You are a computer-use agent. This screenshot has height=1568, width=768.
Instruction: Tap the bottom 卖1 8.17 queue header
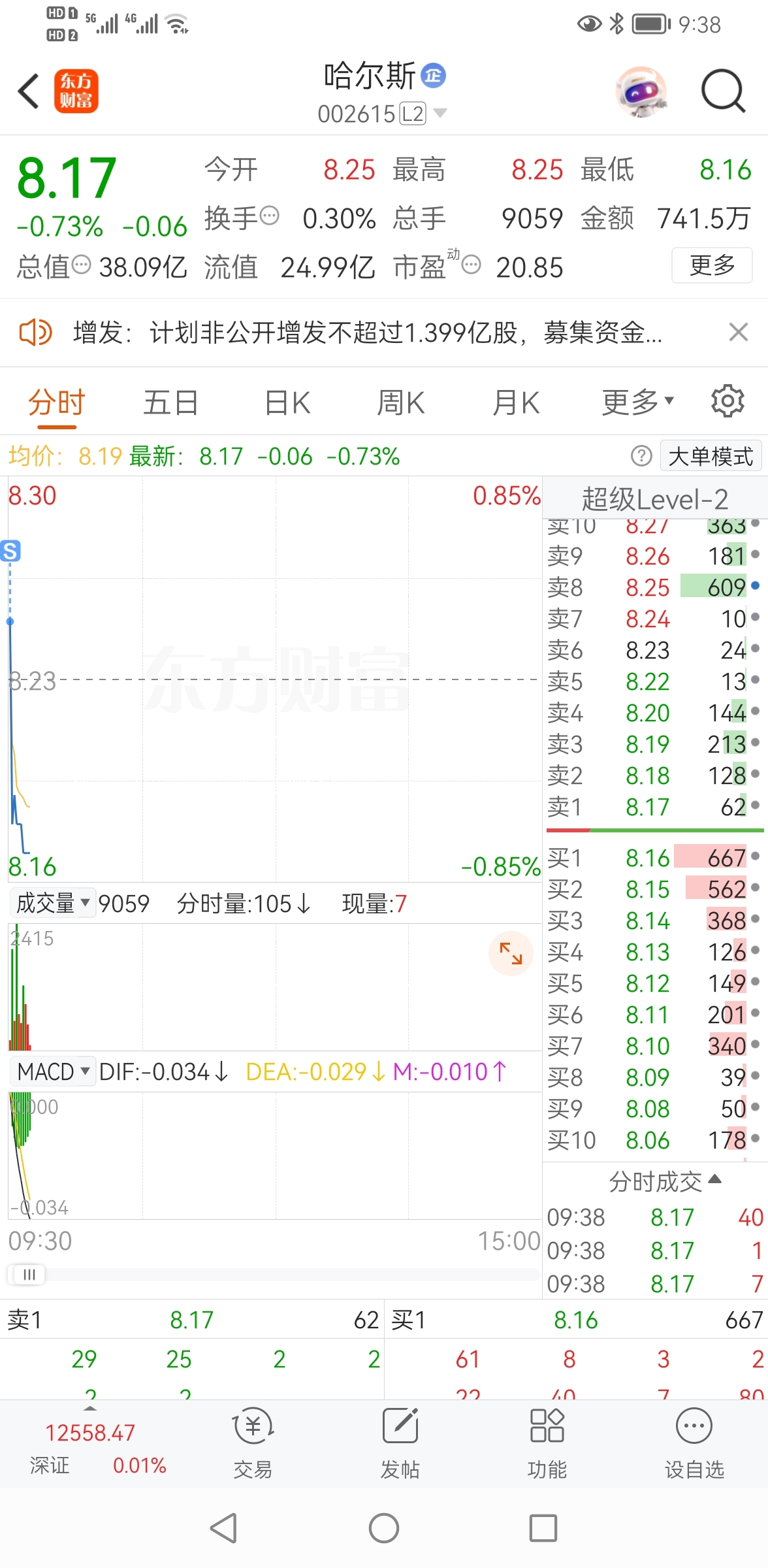coord(193,1320)
